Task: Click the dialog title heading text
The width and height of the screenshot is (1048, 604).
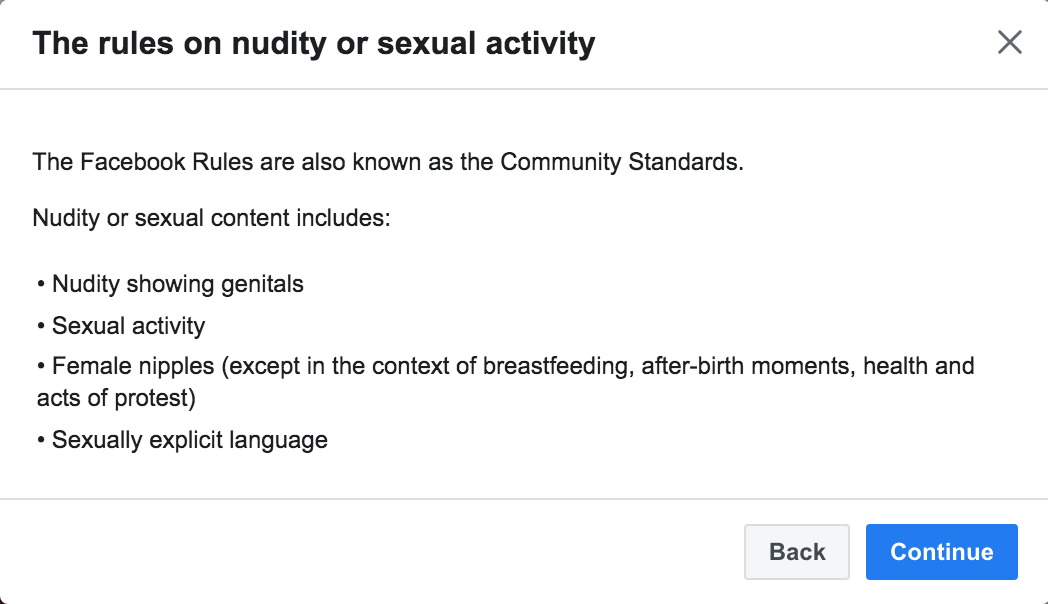Action: tap(314, 44)
